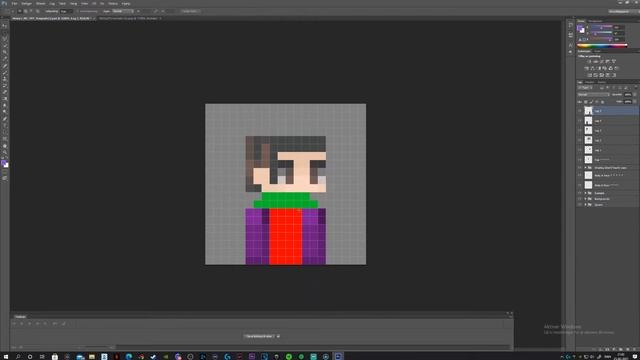The image size is (640, 360).
Task: Hide the selected top layer via eye icon
Action: point(580,111)
